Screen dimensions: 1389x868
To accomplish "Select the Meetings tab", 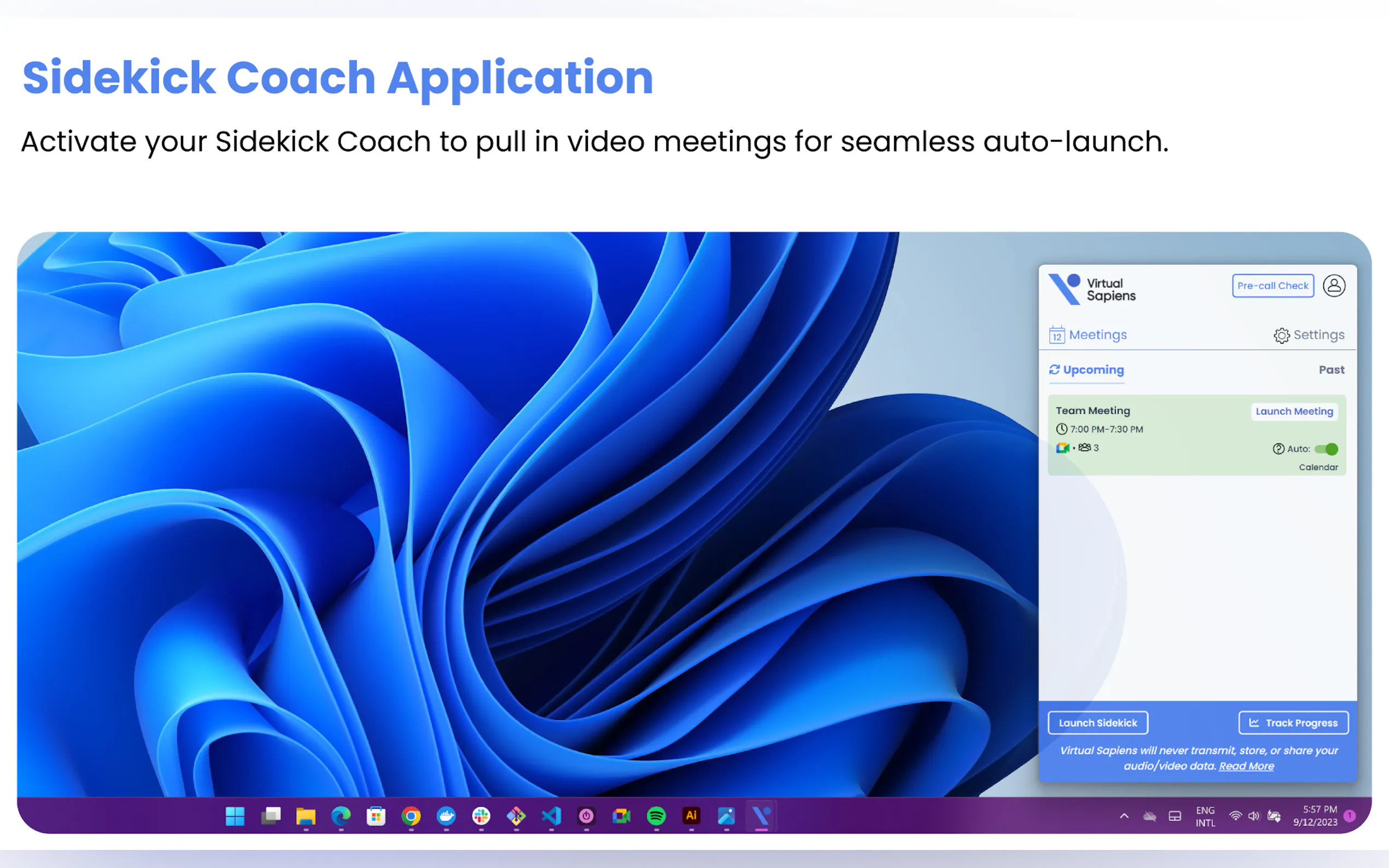I will point(1088,335).
